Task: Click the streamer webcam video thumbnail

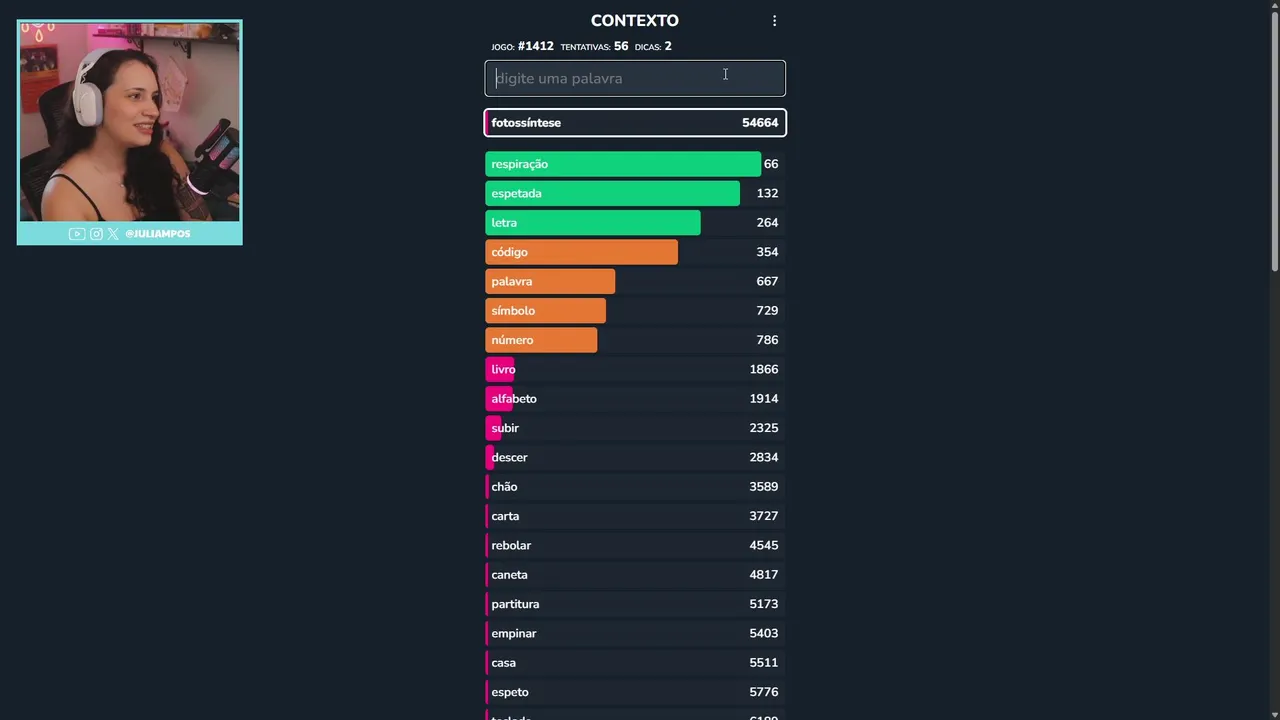Action: [129, 122]
